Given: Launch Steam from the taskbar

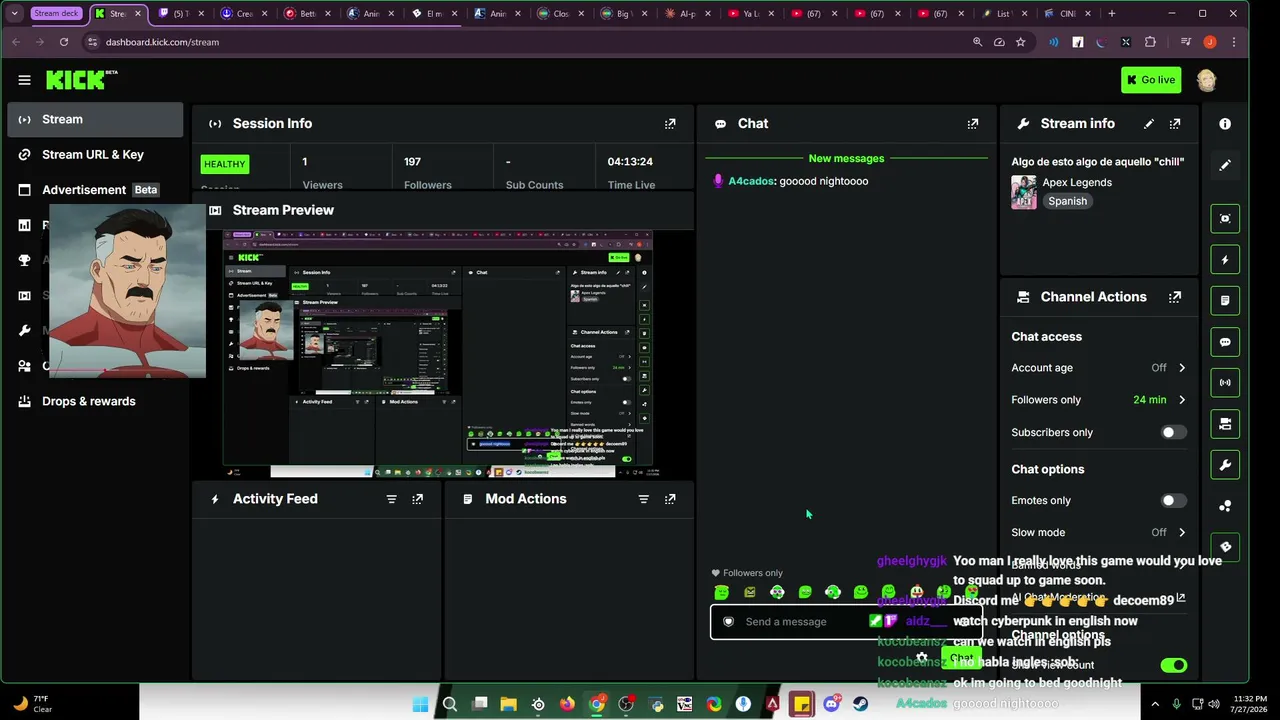Looking at the screenshot, I should click(x=861, y=704).
